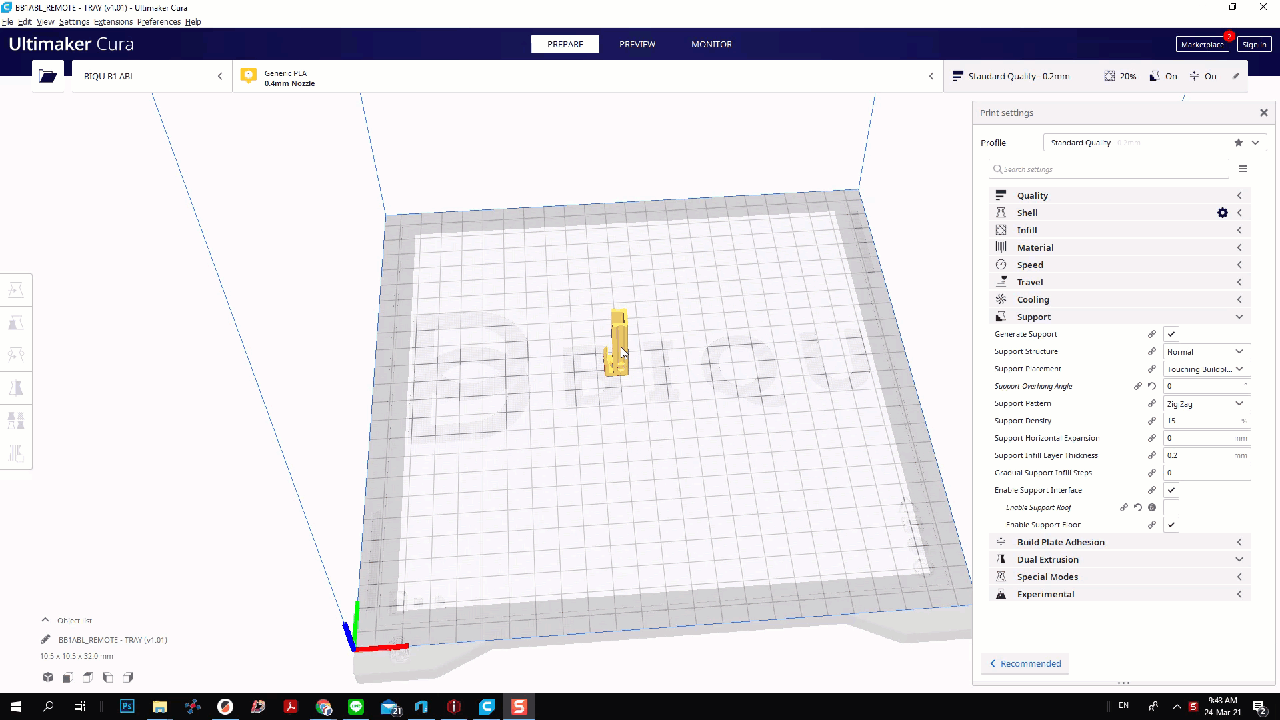This screenshot has height=720, width=1280.
Task: Open the Marketplace
Action: 1203,45
